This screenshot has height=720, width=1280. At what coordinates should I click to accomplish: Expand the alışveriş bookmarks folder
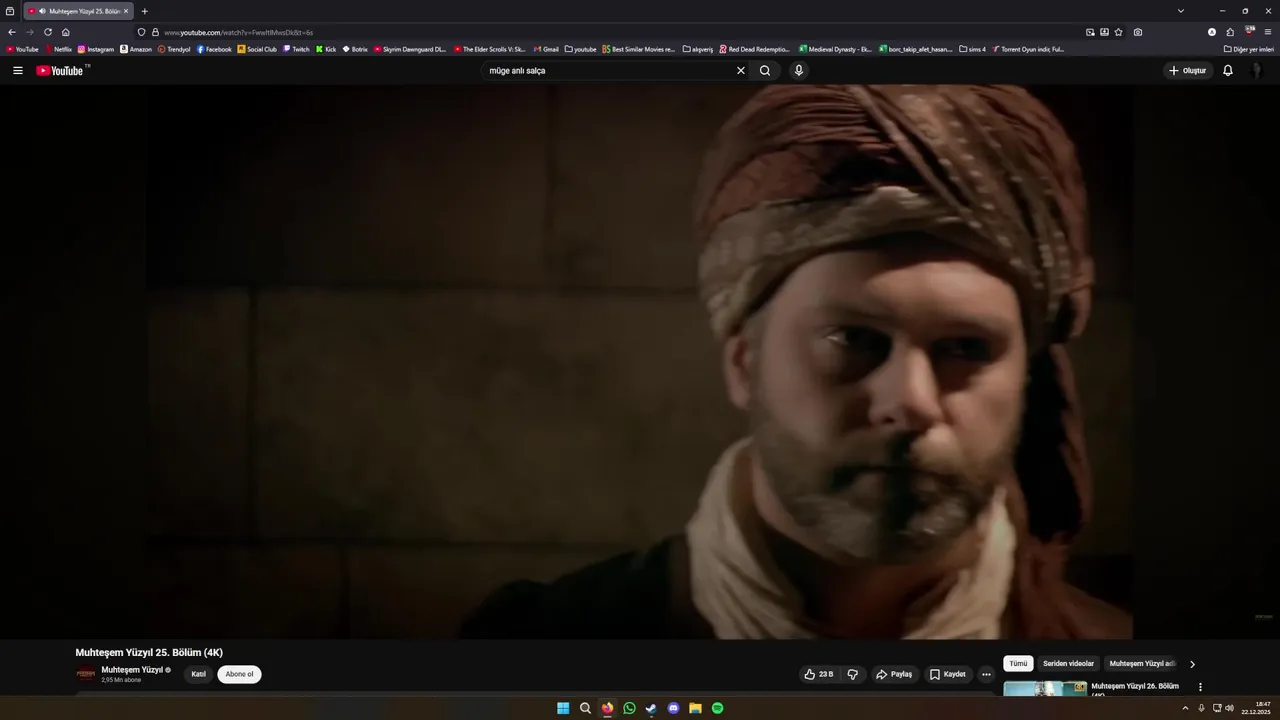[x=698, y=49]
